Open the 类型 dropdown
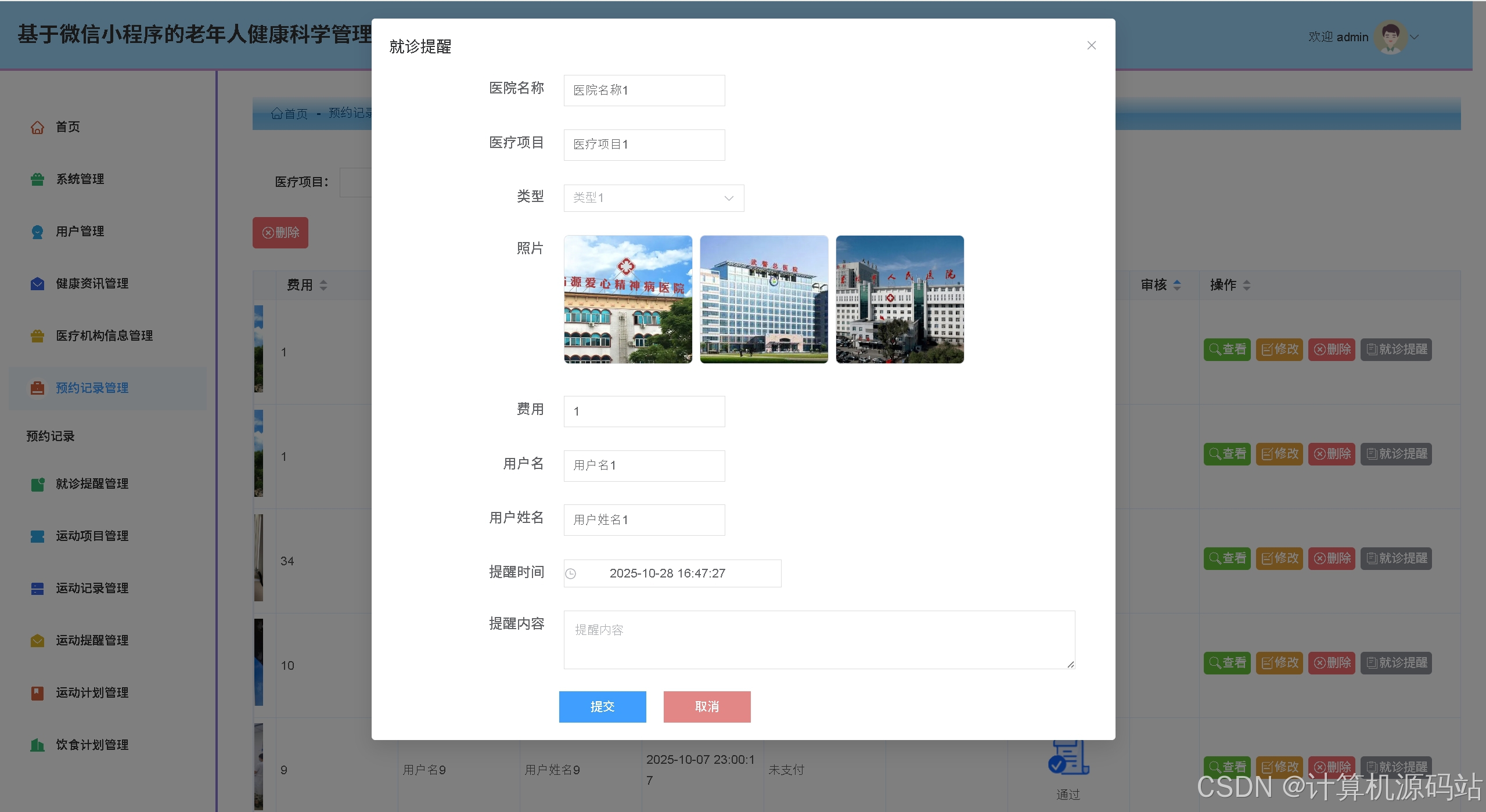 point(653,198)
